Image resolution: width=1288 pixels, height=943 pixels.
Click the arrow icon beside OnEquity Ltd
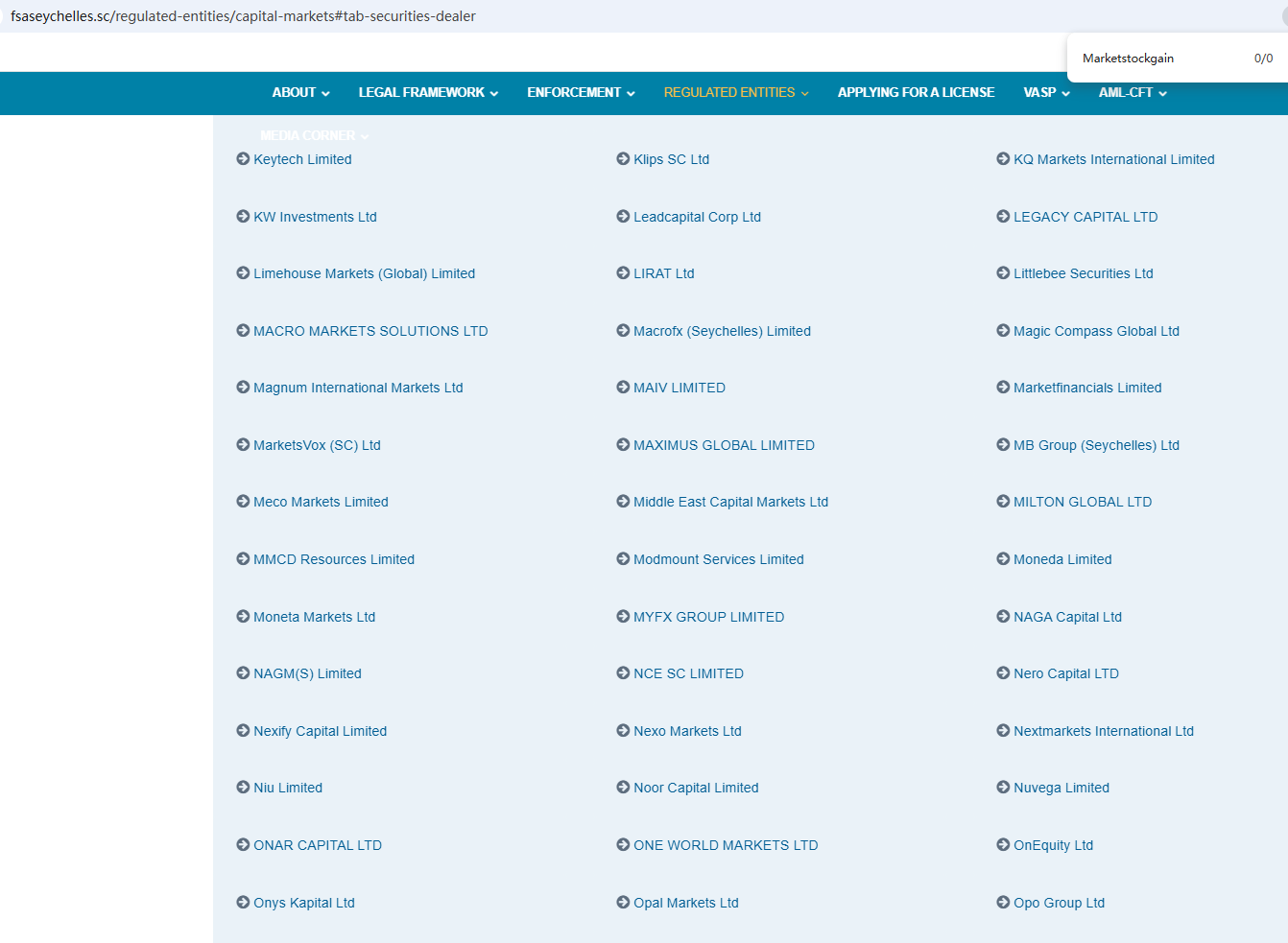pos(1003,845)
